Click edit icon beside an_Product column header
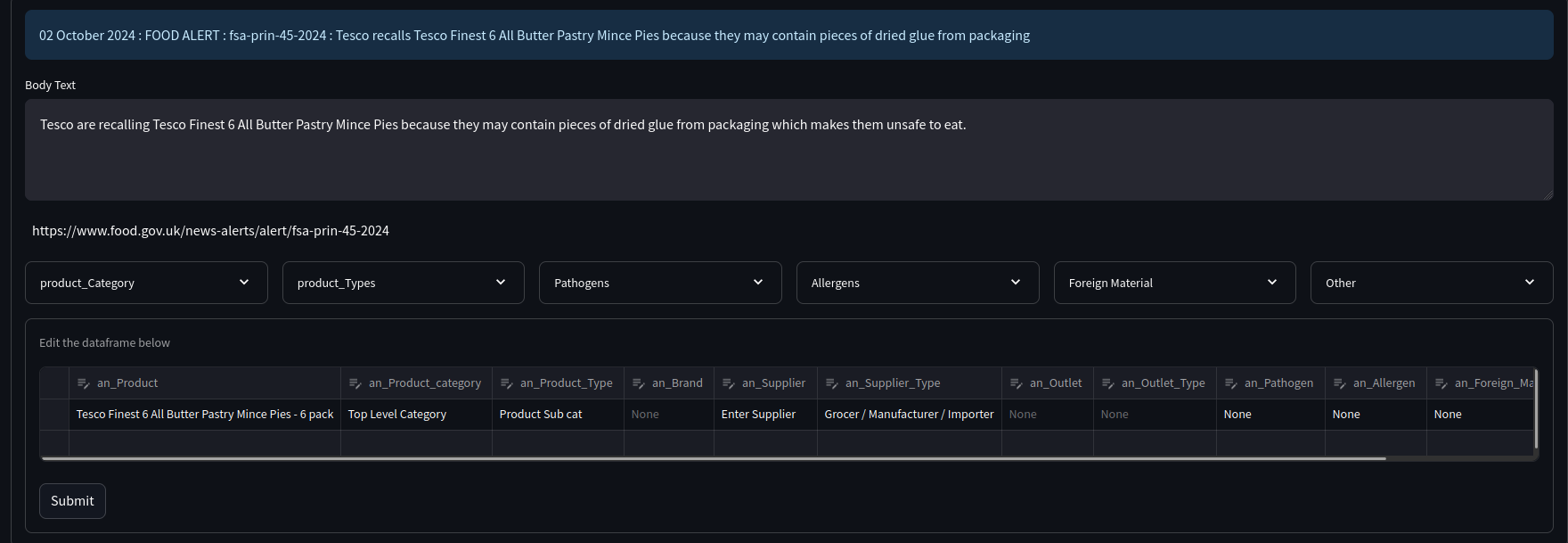This screenshot has height=543, width=1568. tap(84, 383)
